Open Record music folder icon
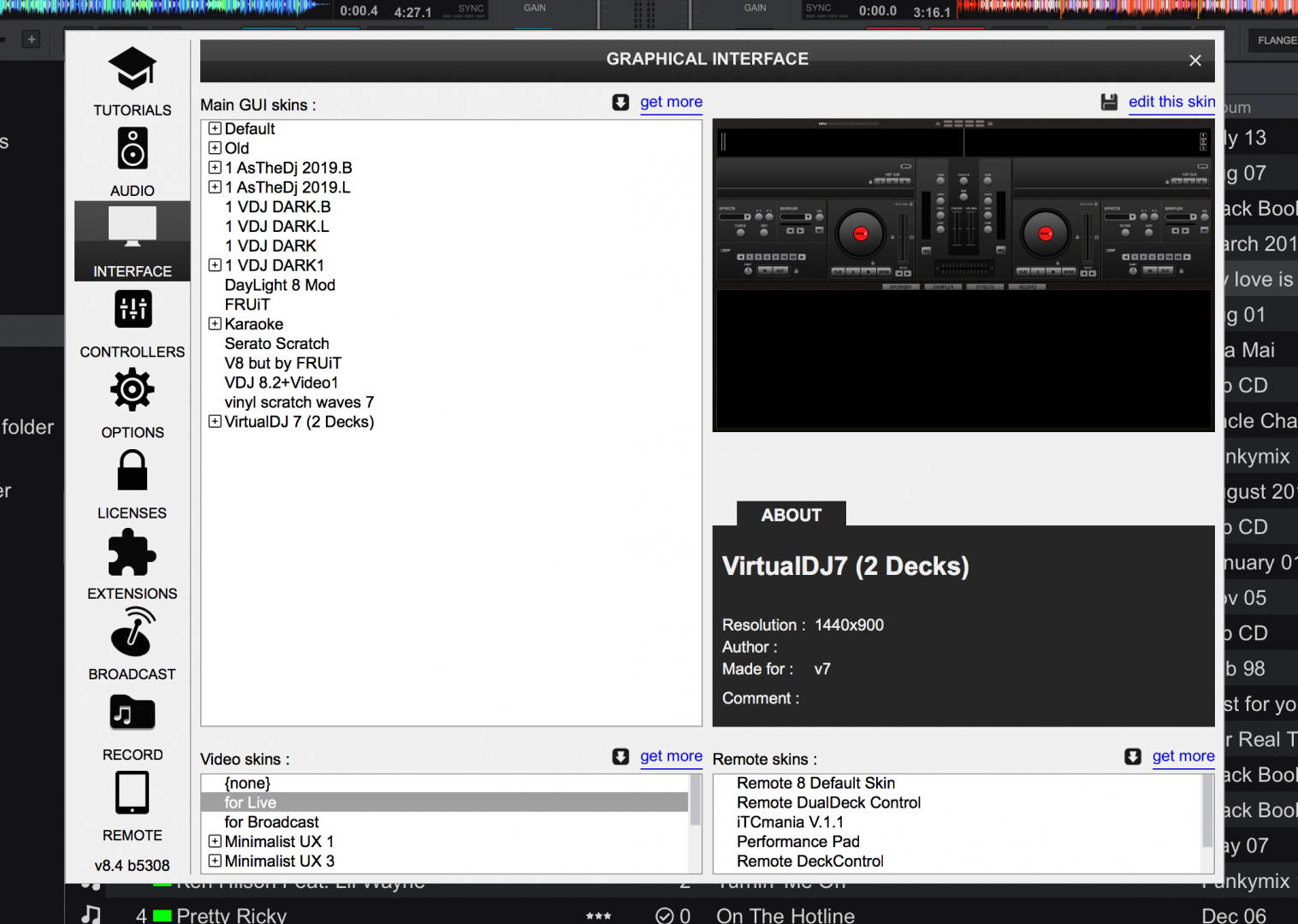Viewport: 1298px width, 924px height. 133,712
